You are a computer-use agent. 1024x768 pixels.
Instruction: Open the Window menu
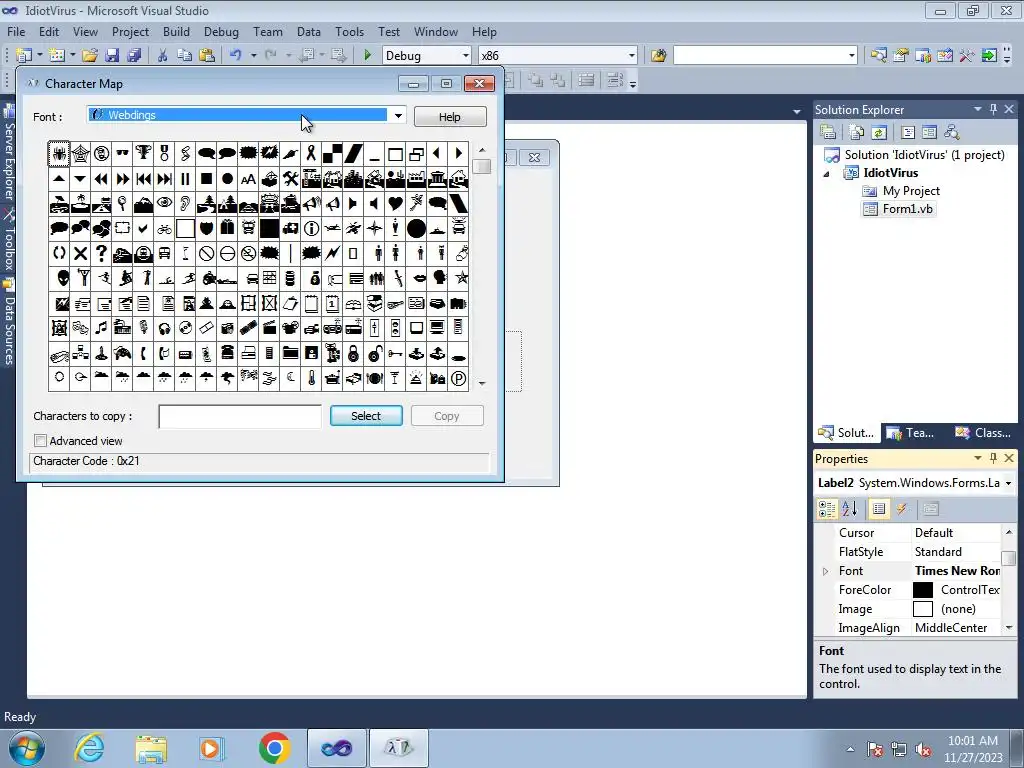pos(436,31)
